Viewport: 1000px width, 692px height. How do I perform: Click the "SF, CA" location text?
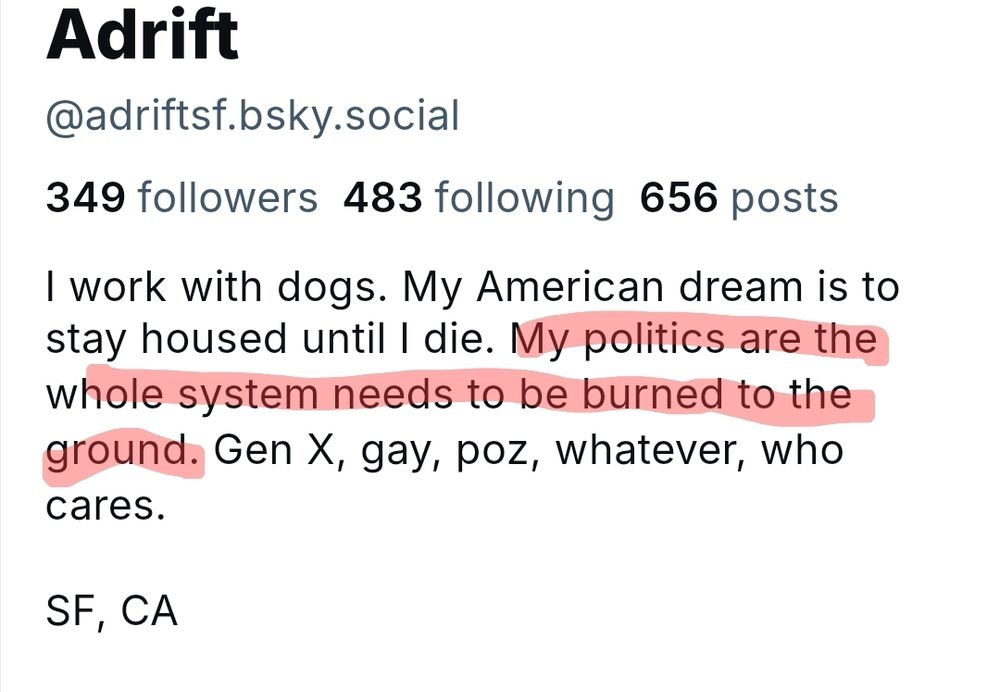tap(111, 610)
